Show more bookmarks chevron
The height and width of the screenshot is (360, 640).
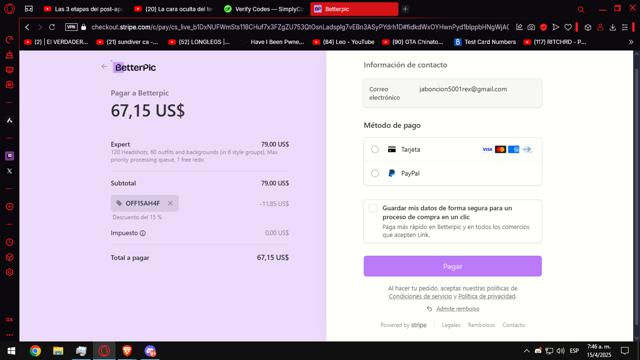pos(631,42)
